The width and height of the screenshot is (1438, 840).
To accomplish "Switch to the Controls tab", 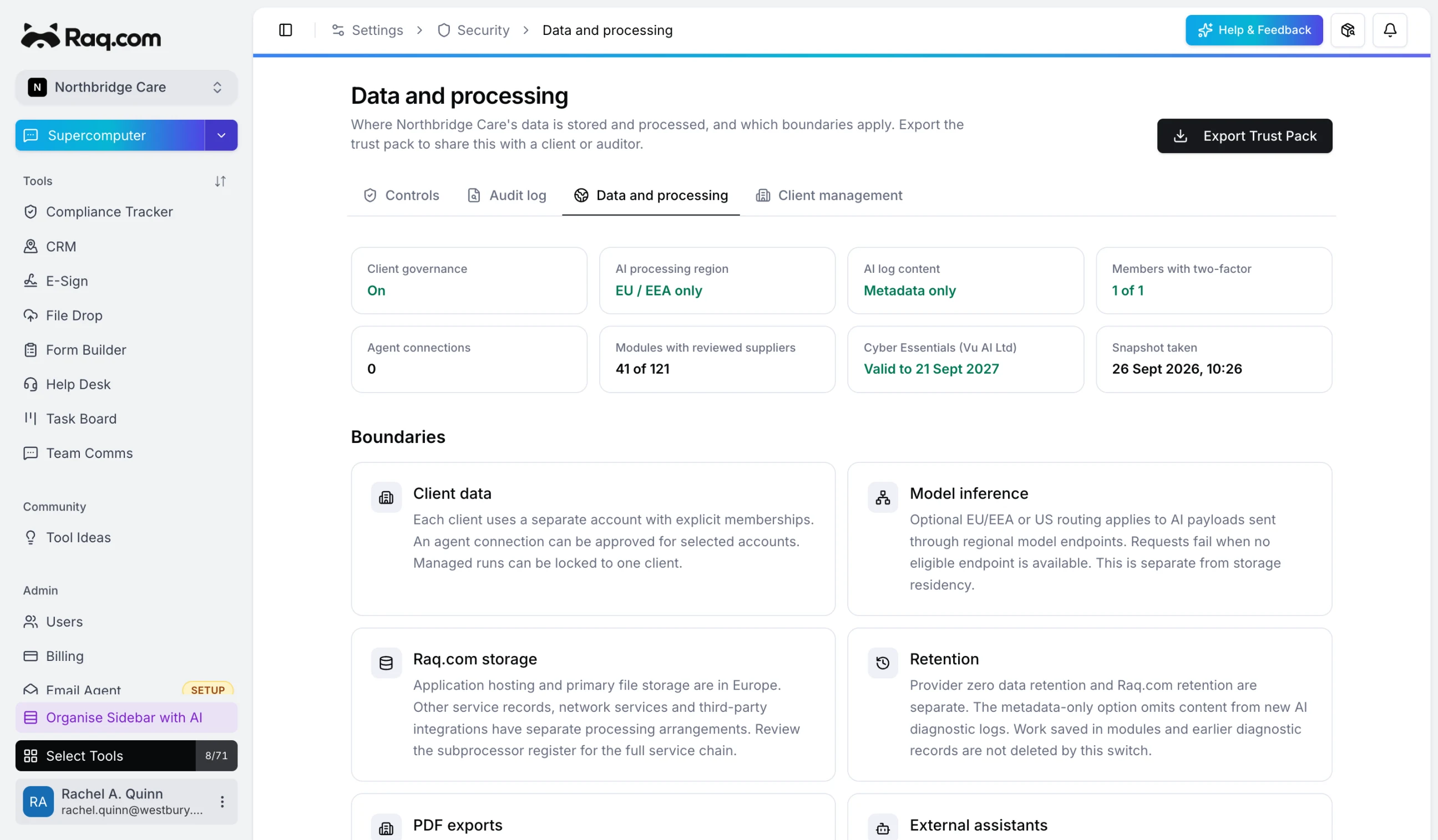I will [x=402, y=195].
